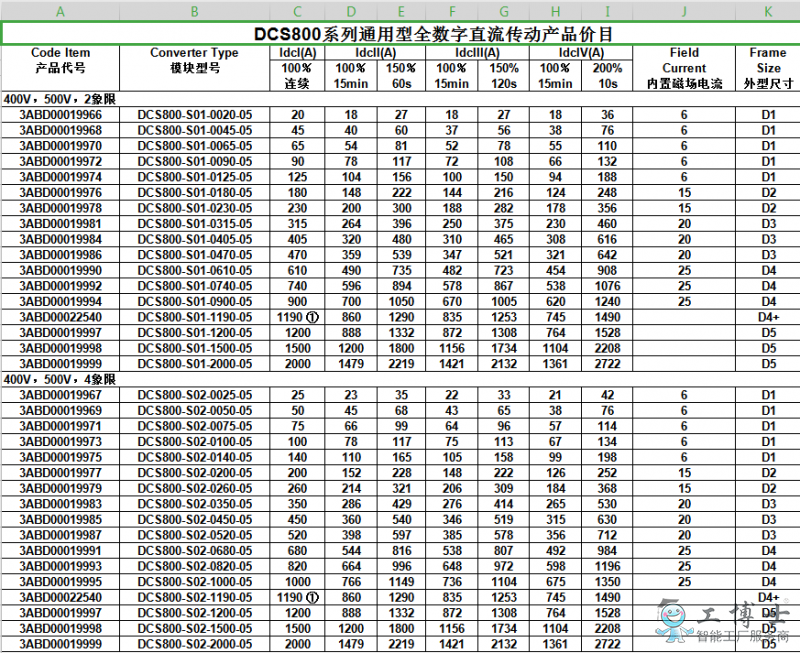Click code cell 3ABD00019990

click(x=60, y=270)
